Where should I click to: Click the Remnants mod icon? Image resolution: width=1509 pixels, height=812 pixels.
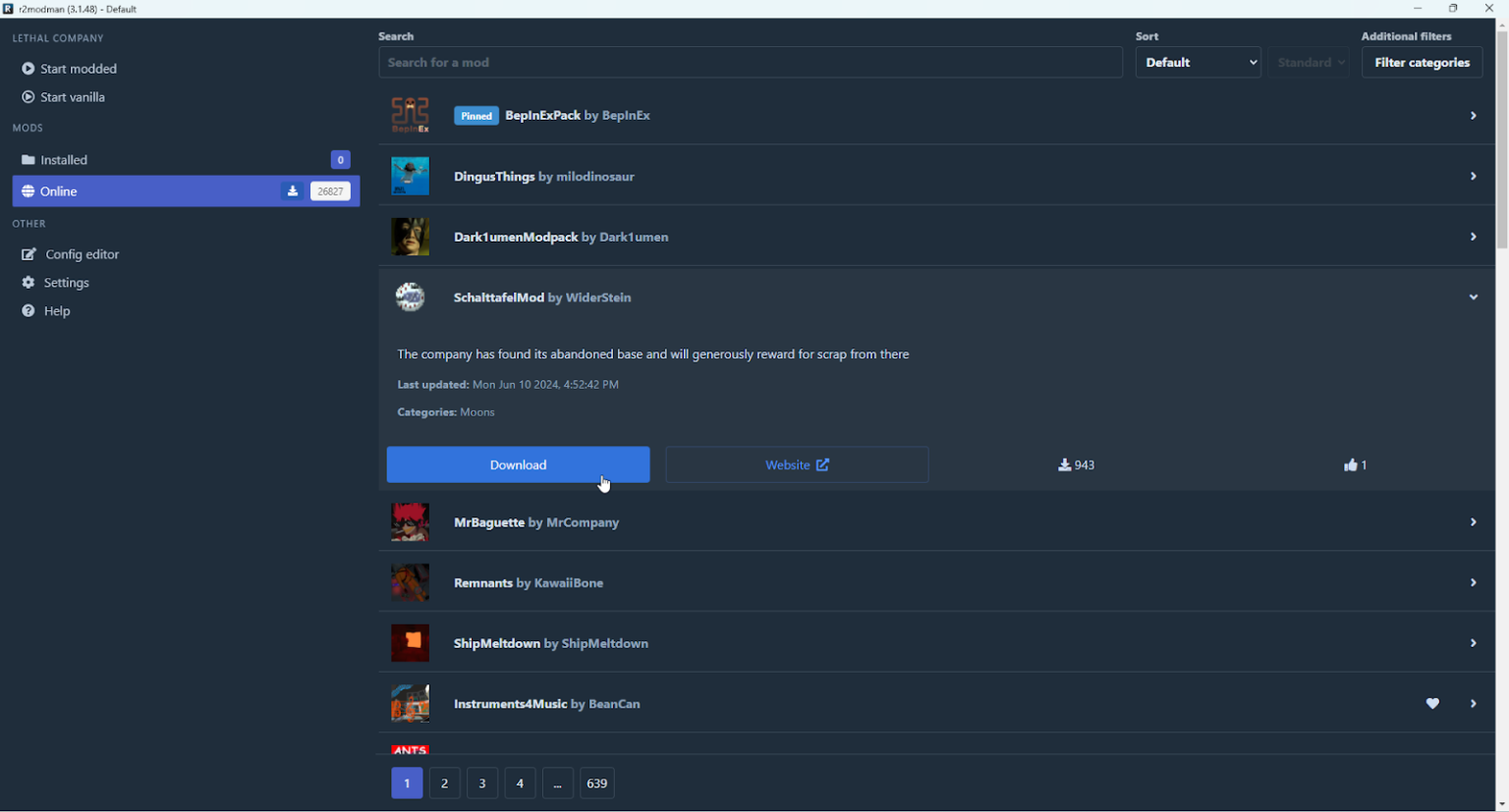pos(411,583)
